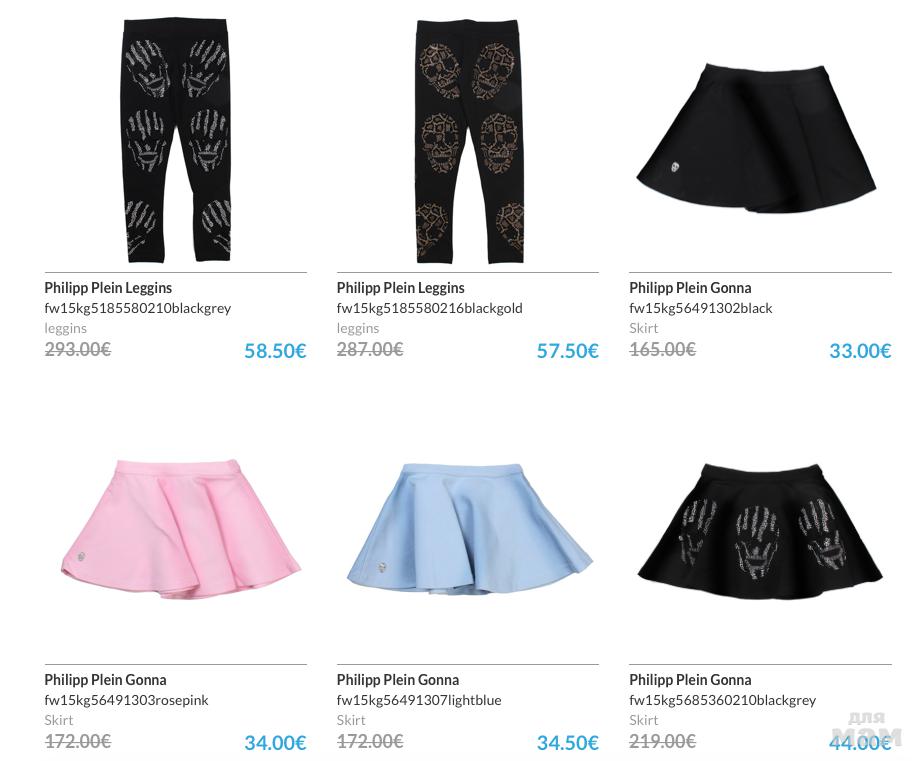917x761 pixels.
Task: Click the 33.00€ sale price
Action: click(860, 351)
